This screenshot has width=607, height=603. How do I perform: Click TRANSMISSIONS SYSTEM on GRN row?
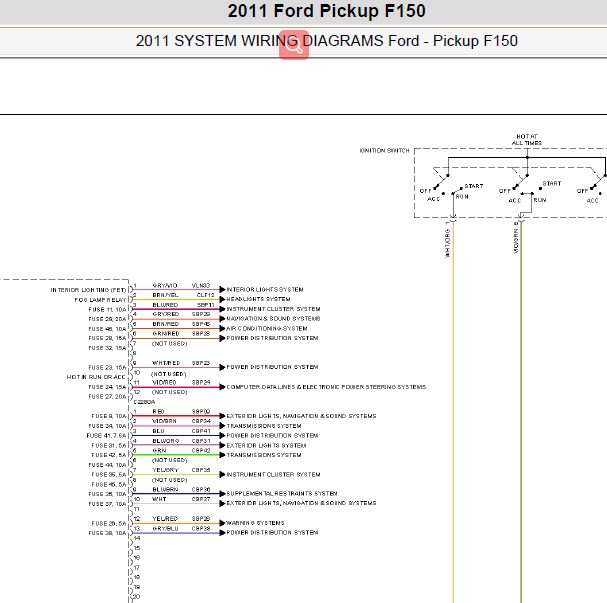[x=264, y=455]
